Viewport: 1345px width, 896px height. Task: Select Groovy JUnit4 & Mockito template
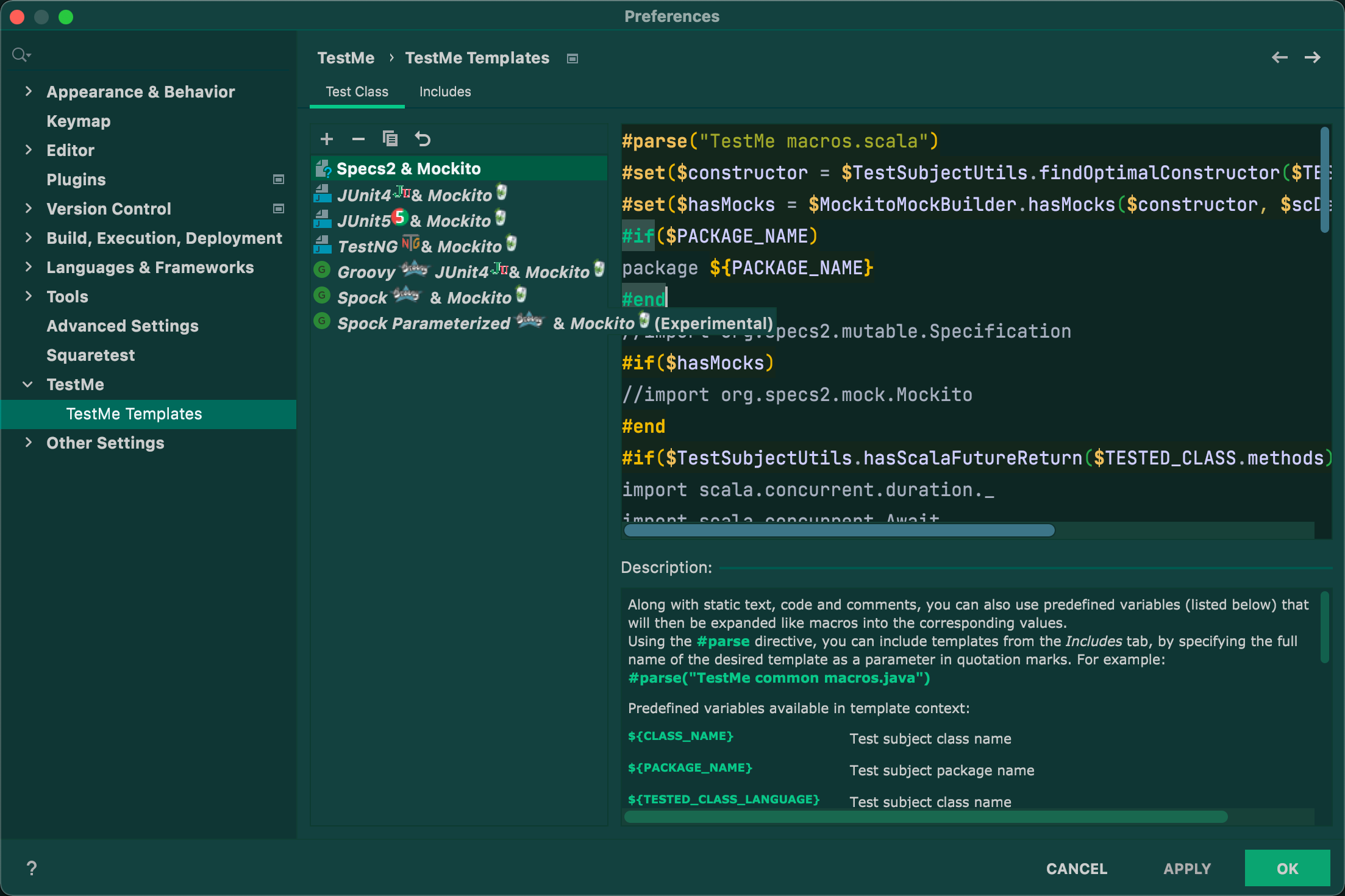(458, 271)
